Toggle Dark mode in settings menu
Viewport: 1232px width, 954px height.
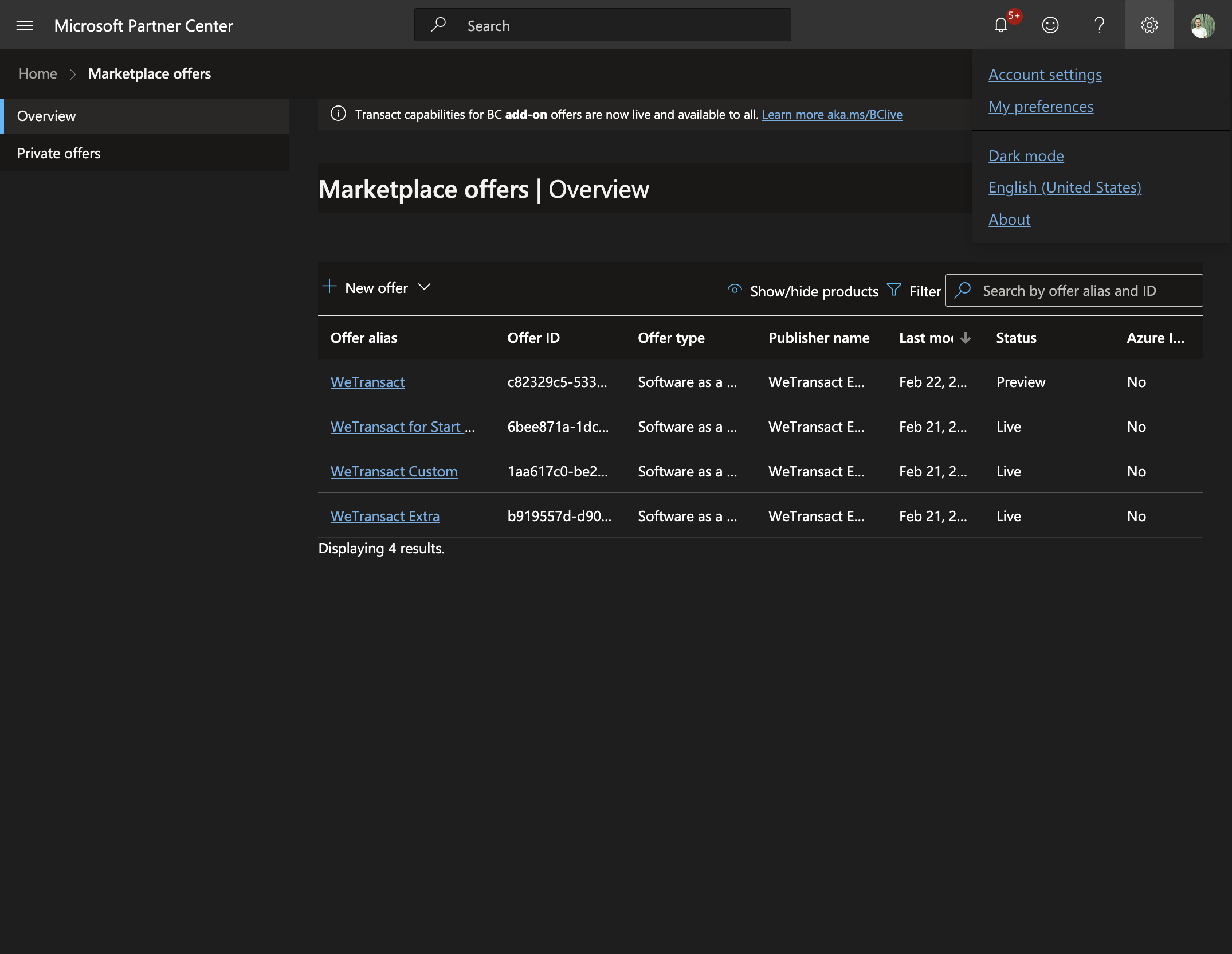(1026, 156)
